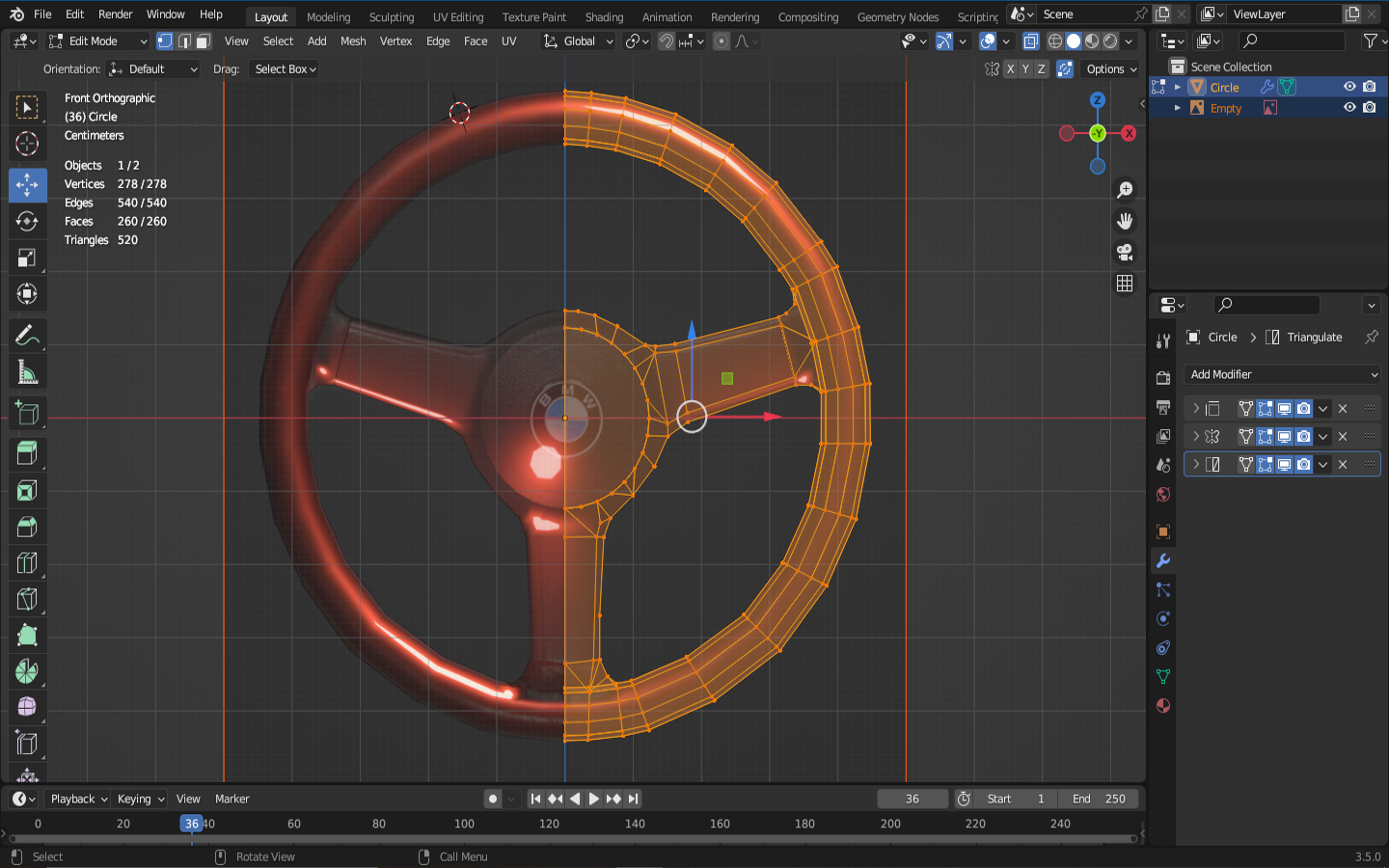Image resolution: width=1389 pixels, height=868 pixels.
Task: Select the Cursor tool in toolbar
Action: click(27, 145)
